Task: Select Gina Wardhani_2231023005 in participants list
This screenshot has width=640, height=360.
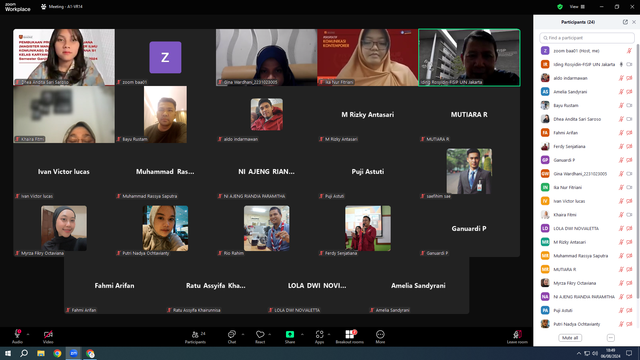Action: pyautogui.click(x=586, y=173)
